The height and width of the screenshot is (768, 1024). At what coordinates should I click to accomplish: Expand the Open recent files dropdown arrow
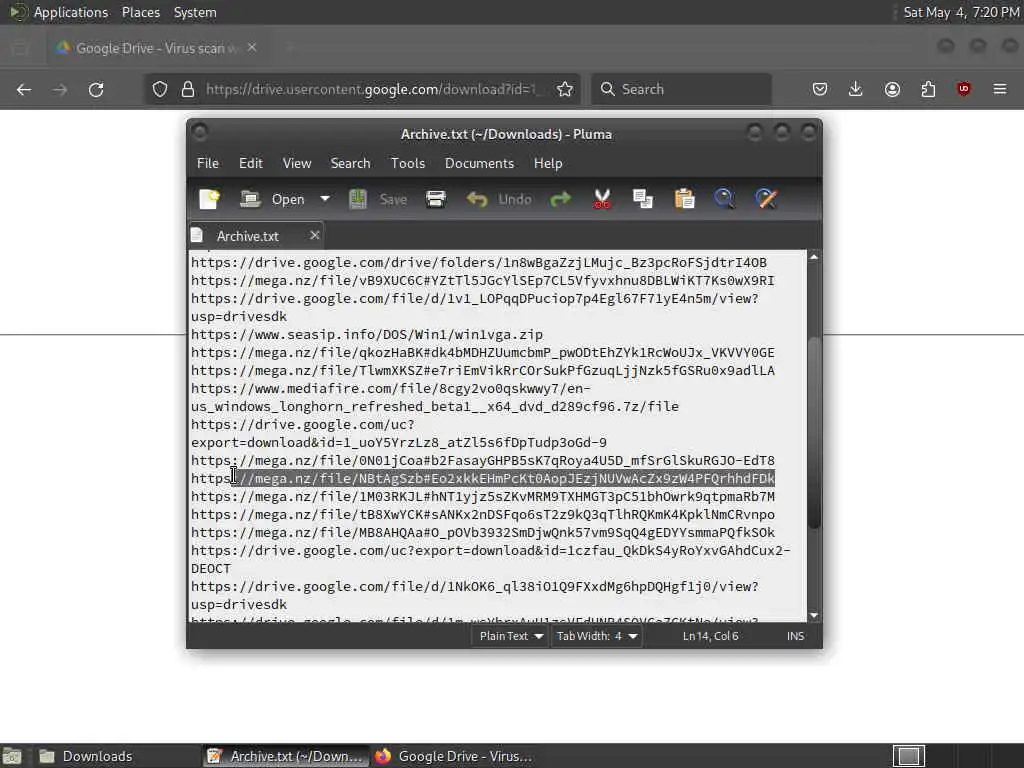(325, 199)
